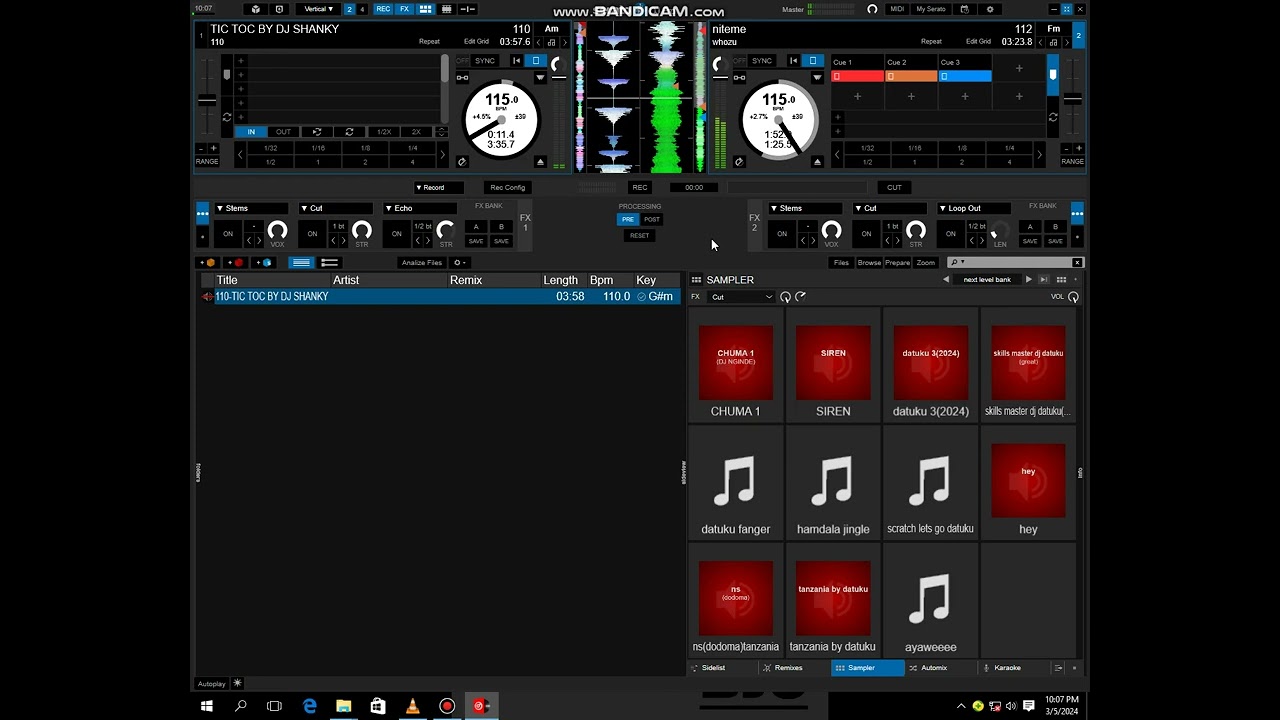Select POST processing mode
This screenshot has width=1280, height=720.
(652, 220)
